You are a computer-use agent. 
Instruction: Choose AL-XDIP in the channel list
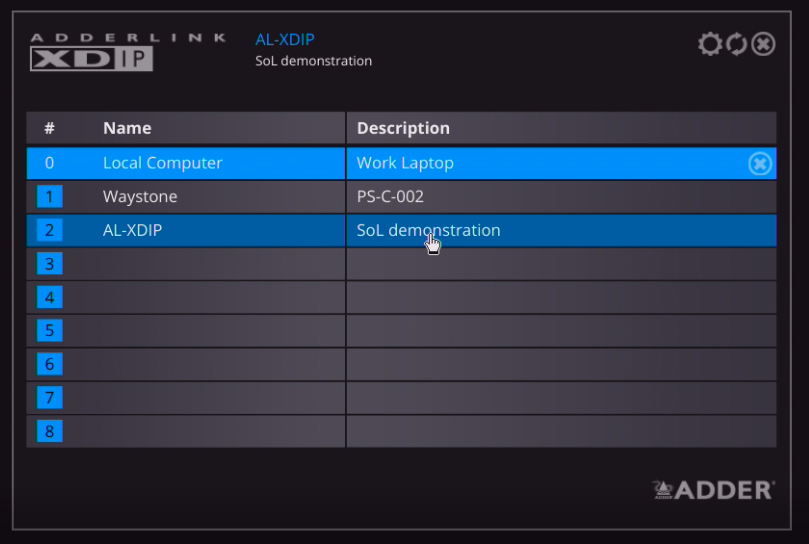coord(132,230)
